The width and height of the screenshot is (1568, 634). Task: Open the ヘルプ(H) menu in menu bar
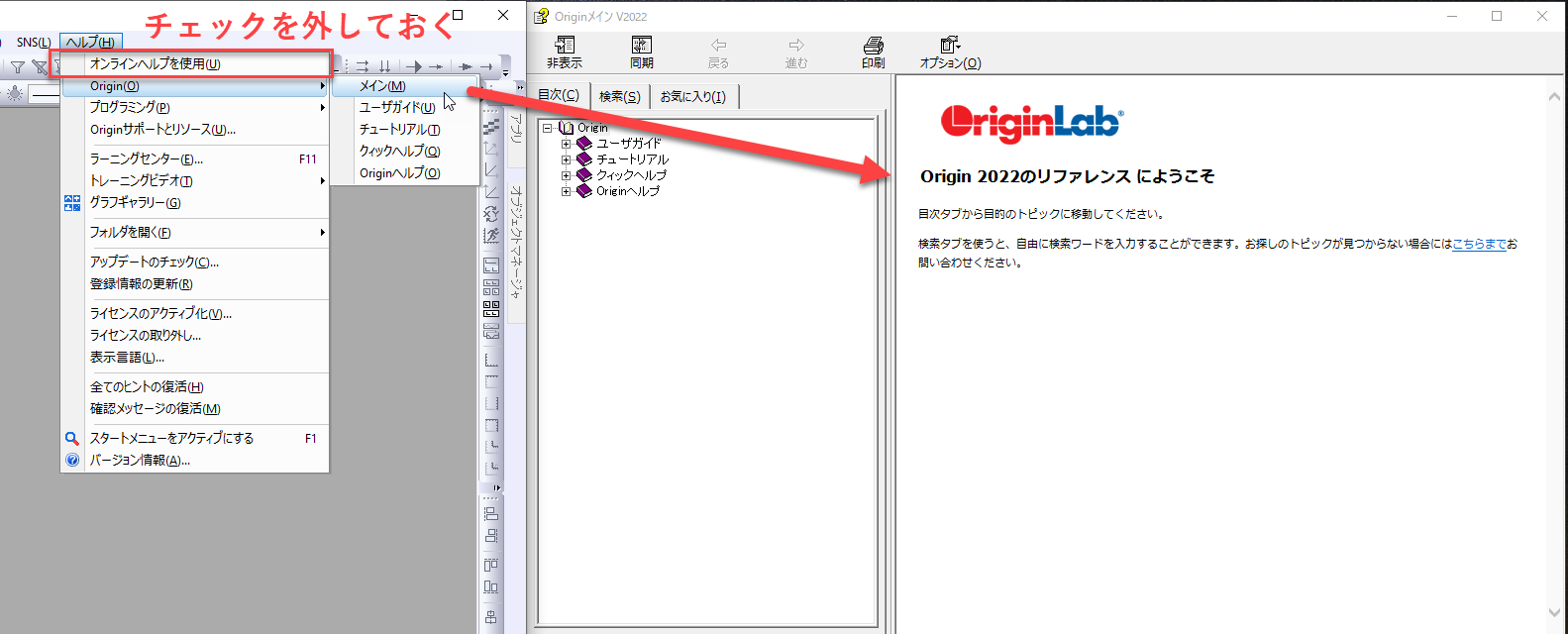(89, 42)
